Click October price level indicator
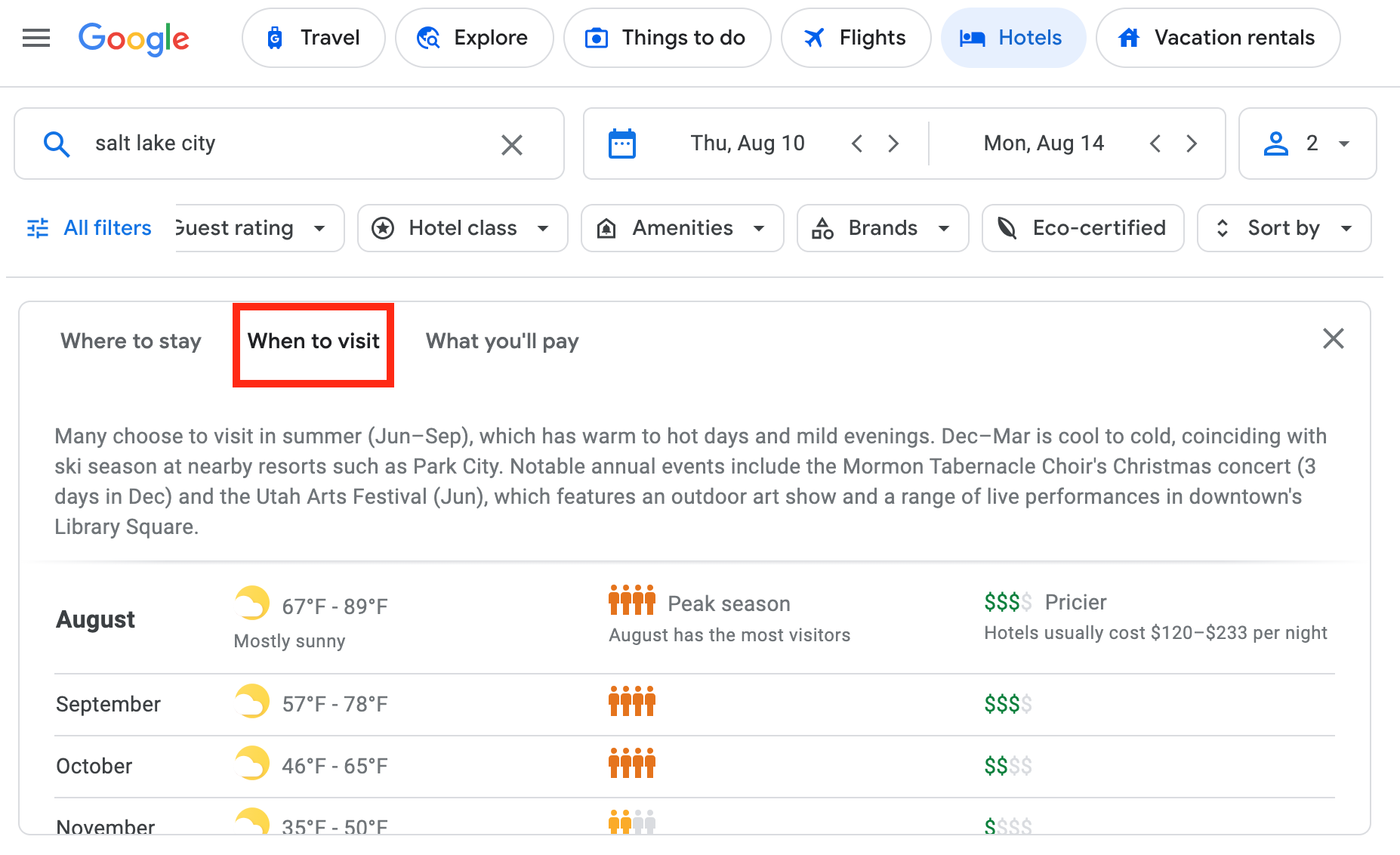 [x=1007, y=766]
